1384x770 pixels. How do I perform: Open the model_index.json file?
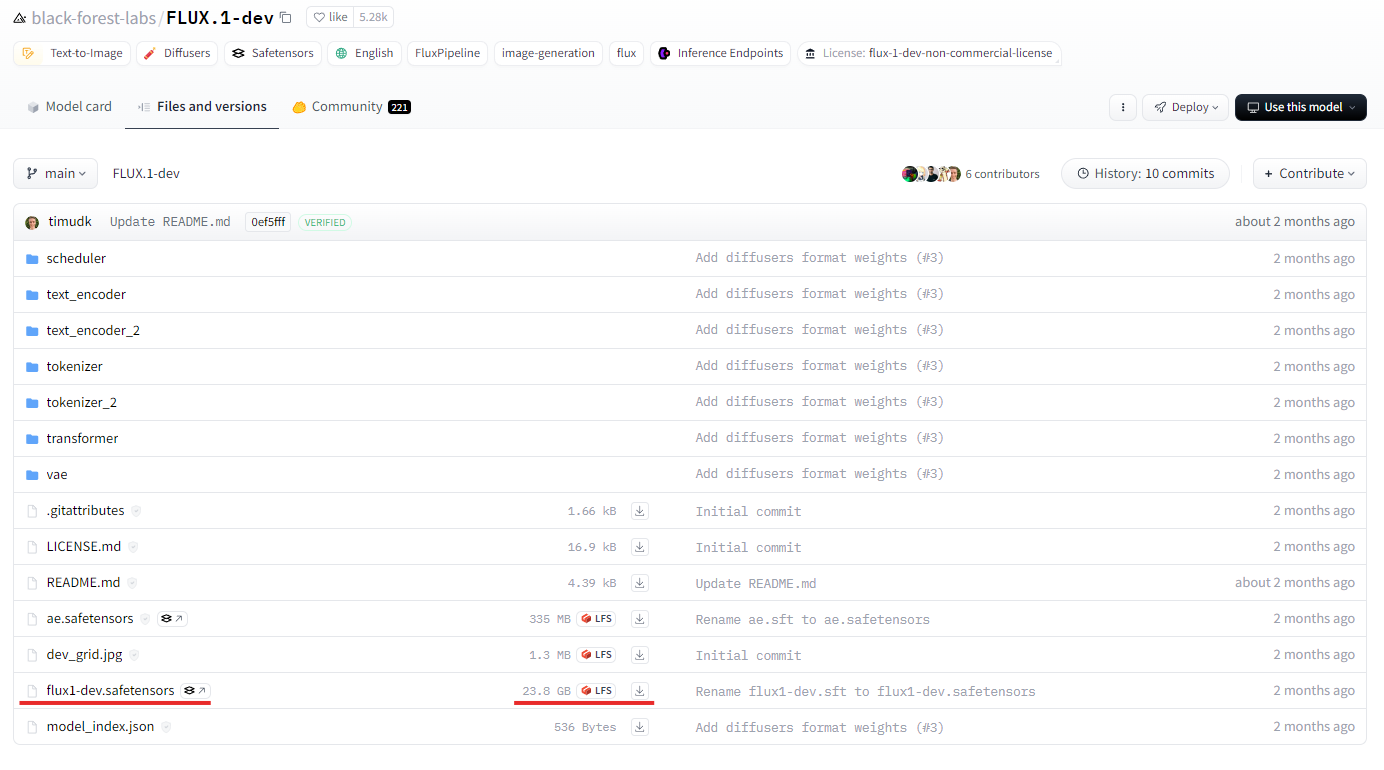pos(100,726)
